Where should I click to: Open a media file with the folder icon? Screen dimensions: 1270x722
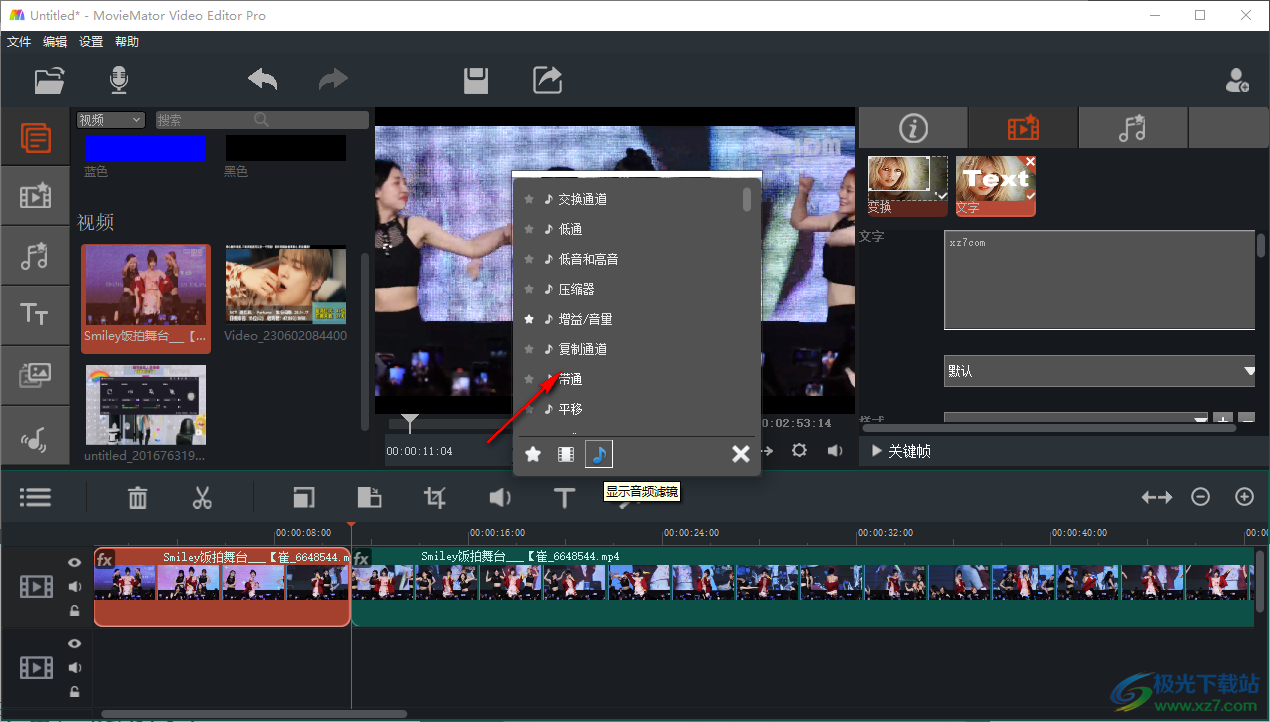click(x=49, y=80)
